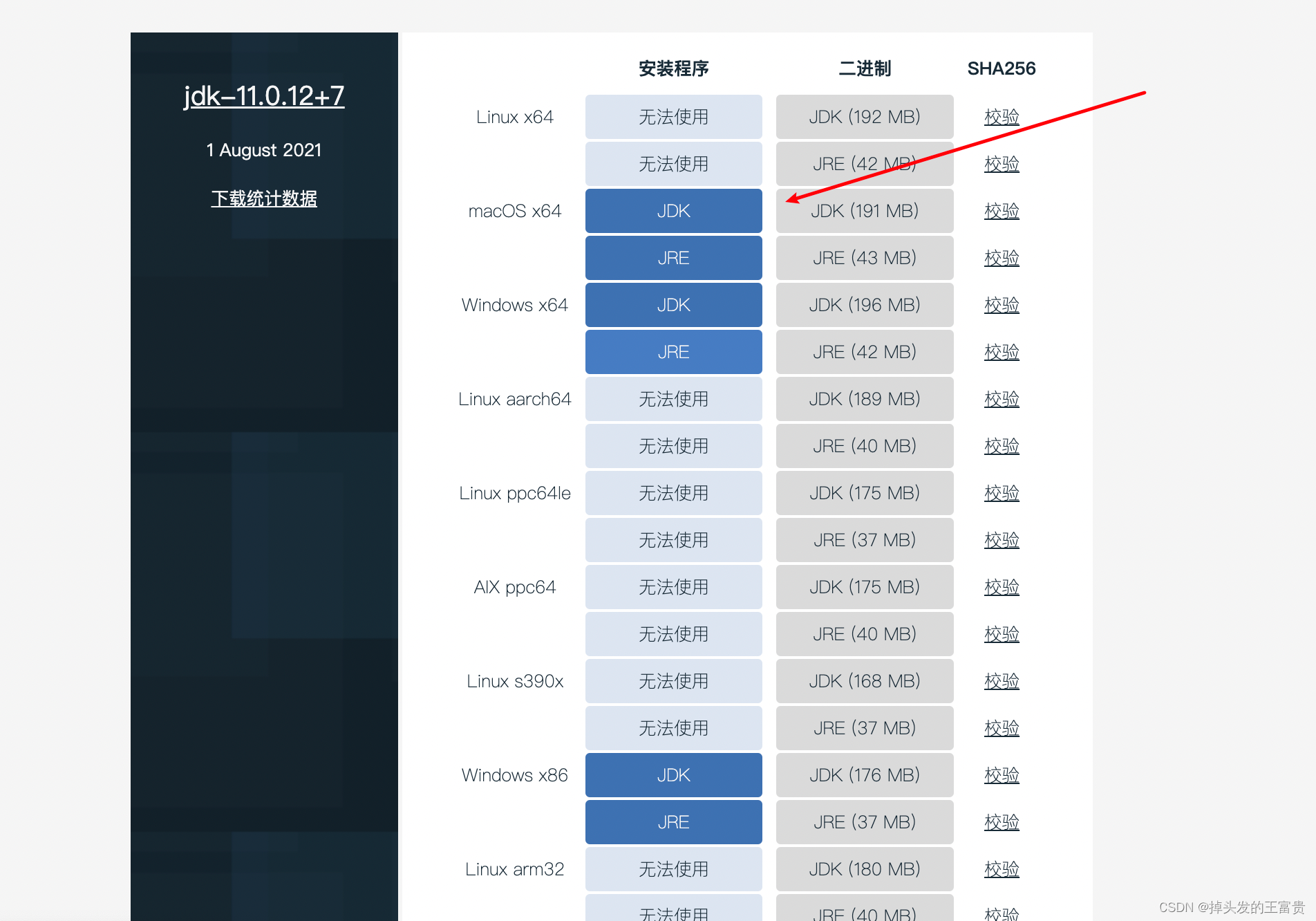
Task: Open 校验 checksum for Linux x64 JDK
Action: tap(1002, 117)
